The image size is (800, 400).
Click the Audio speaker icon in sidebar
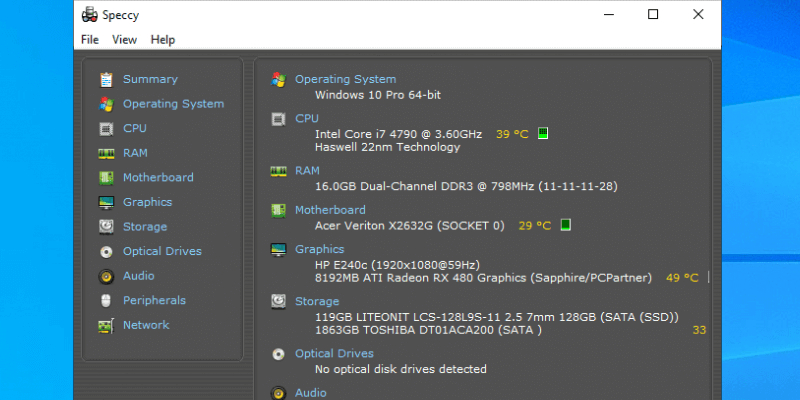tap(106, 276)
